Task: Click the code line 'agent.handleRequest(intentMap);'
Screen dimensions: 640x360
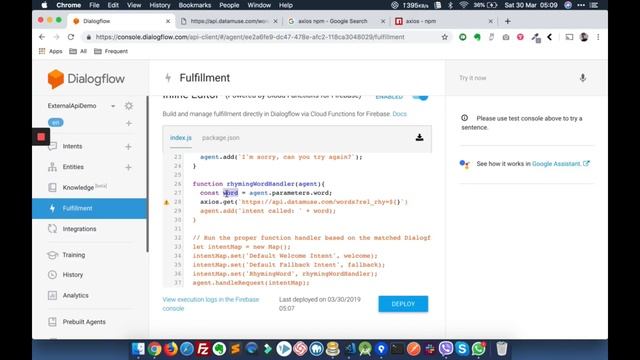Action: (251, 283)
